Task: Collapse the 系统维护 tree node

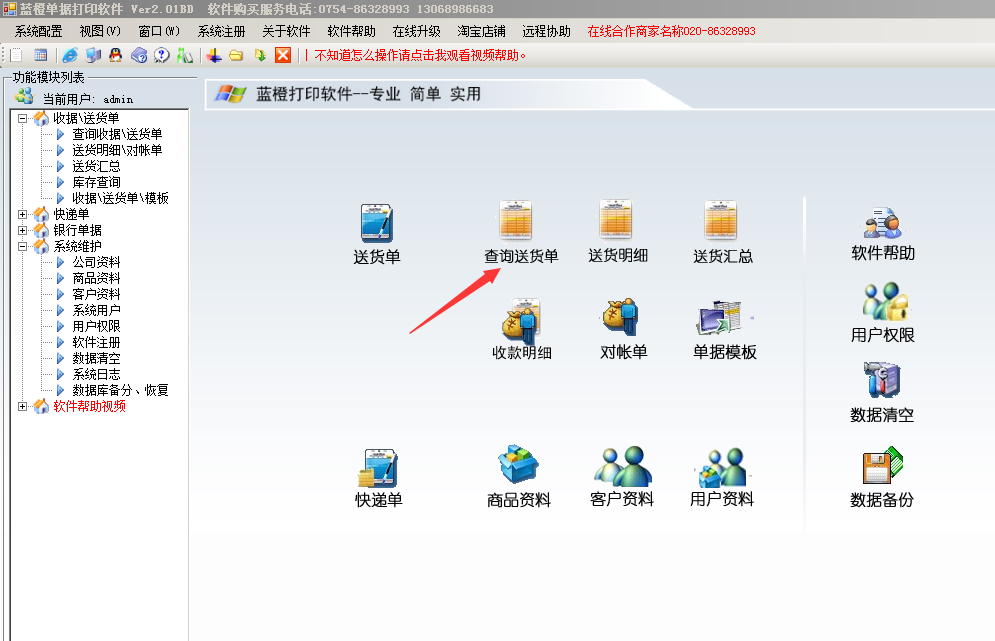Action: 22,246
